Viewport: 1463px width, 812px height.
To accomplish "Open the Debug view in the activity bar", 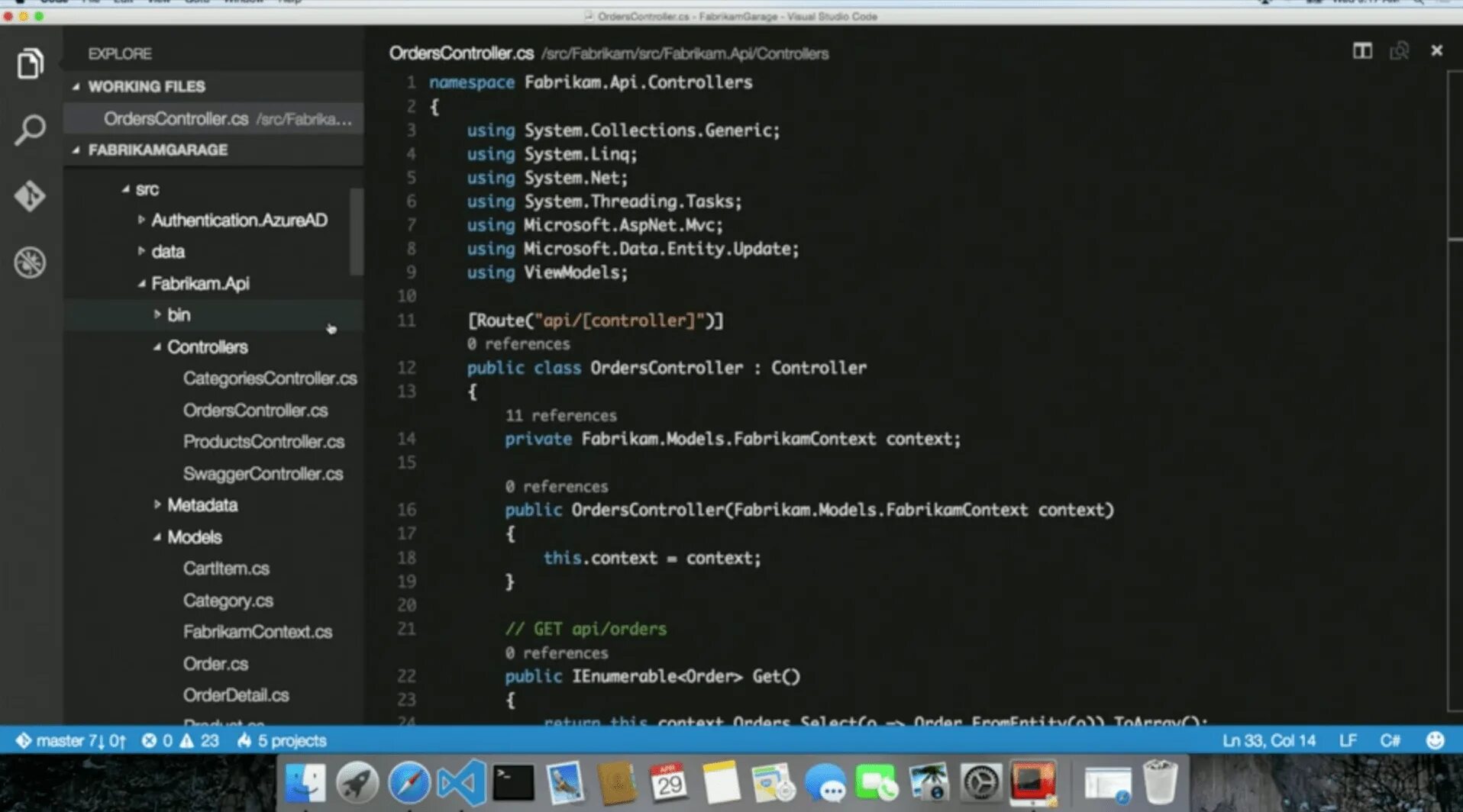I will 30,263.
